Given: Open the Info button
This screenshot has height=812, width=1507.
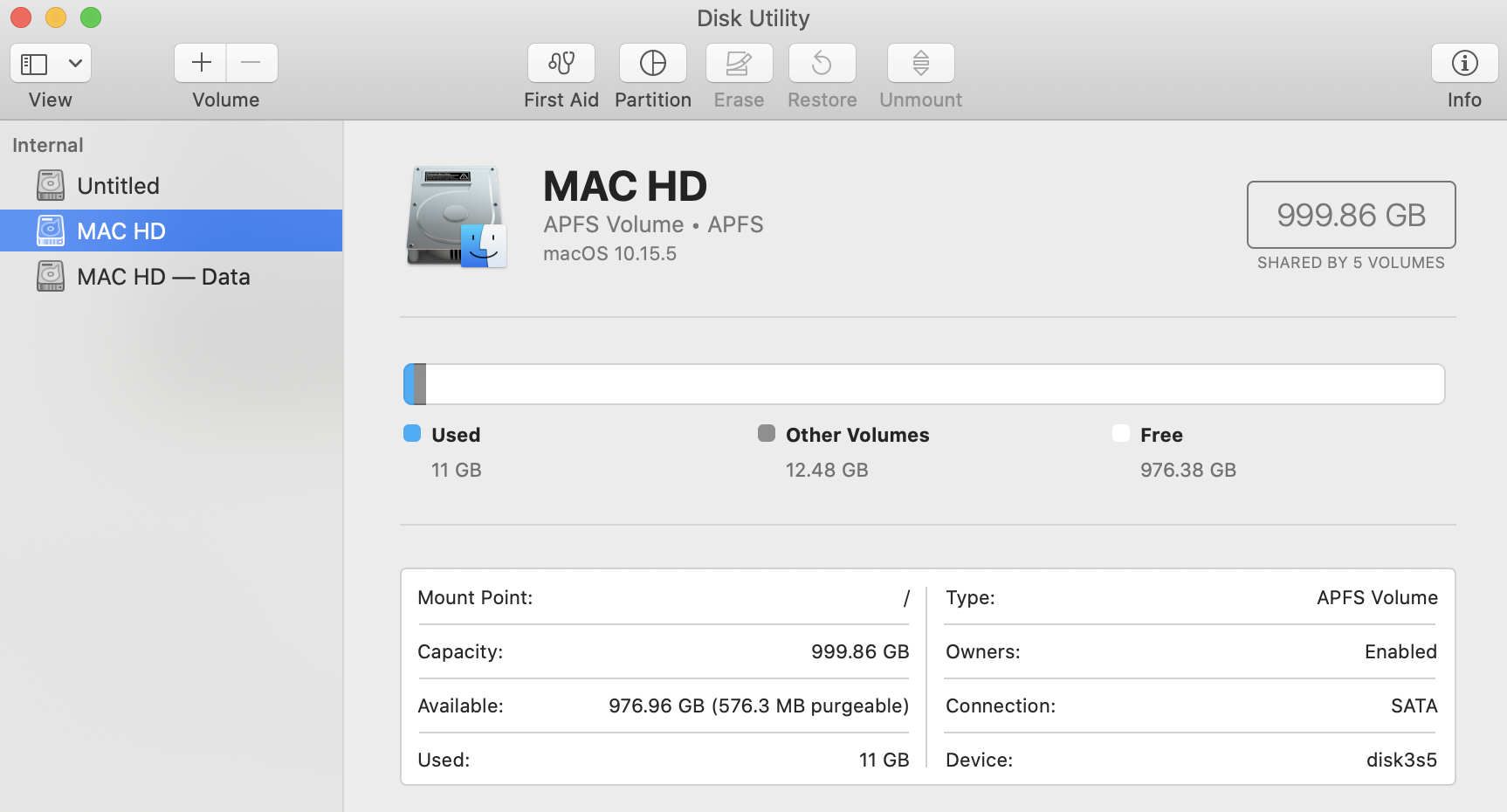Looking at the screenshot, I should click(x=1464, y=63).
